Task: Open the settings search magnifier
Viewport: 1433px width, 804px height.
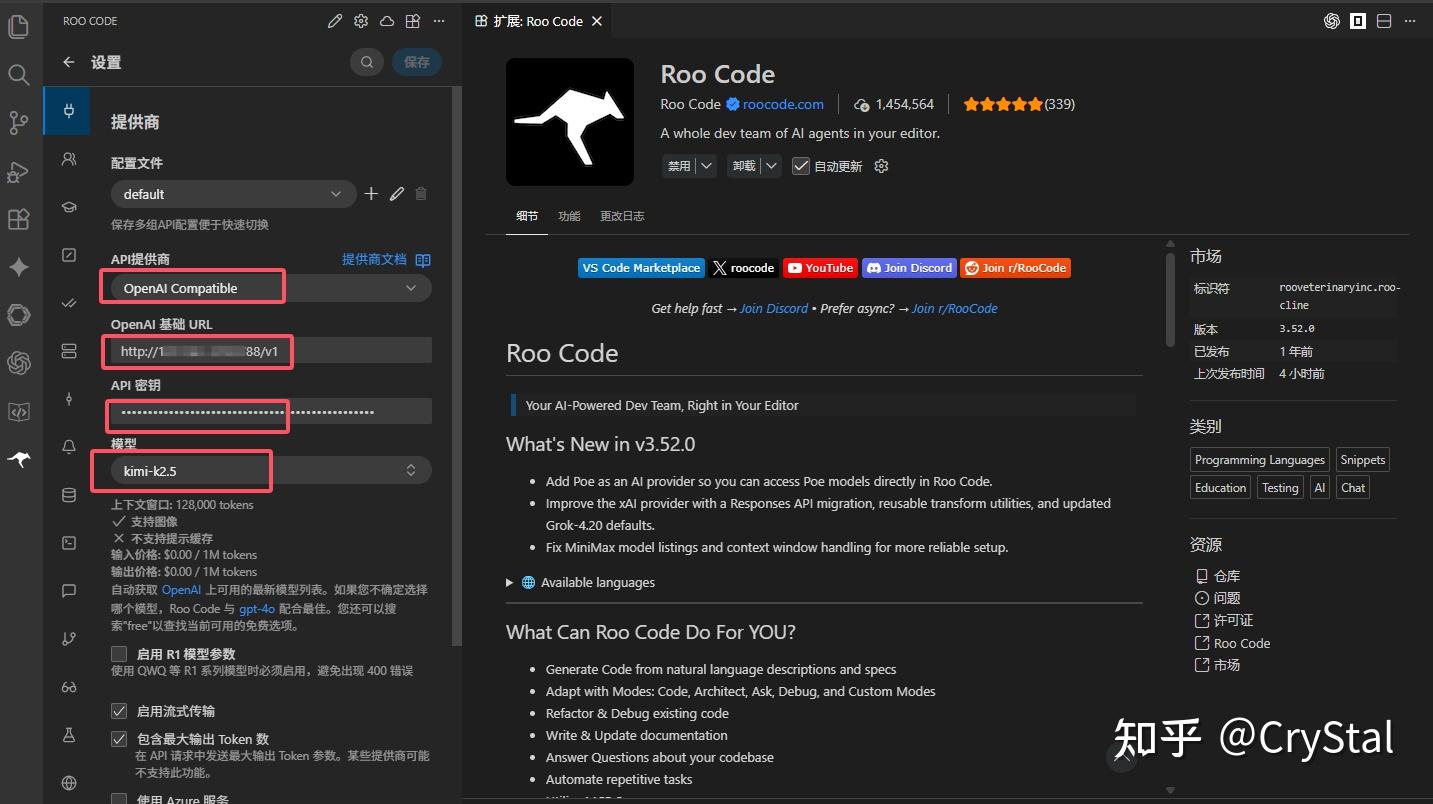Action: [x=367, y=62]
